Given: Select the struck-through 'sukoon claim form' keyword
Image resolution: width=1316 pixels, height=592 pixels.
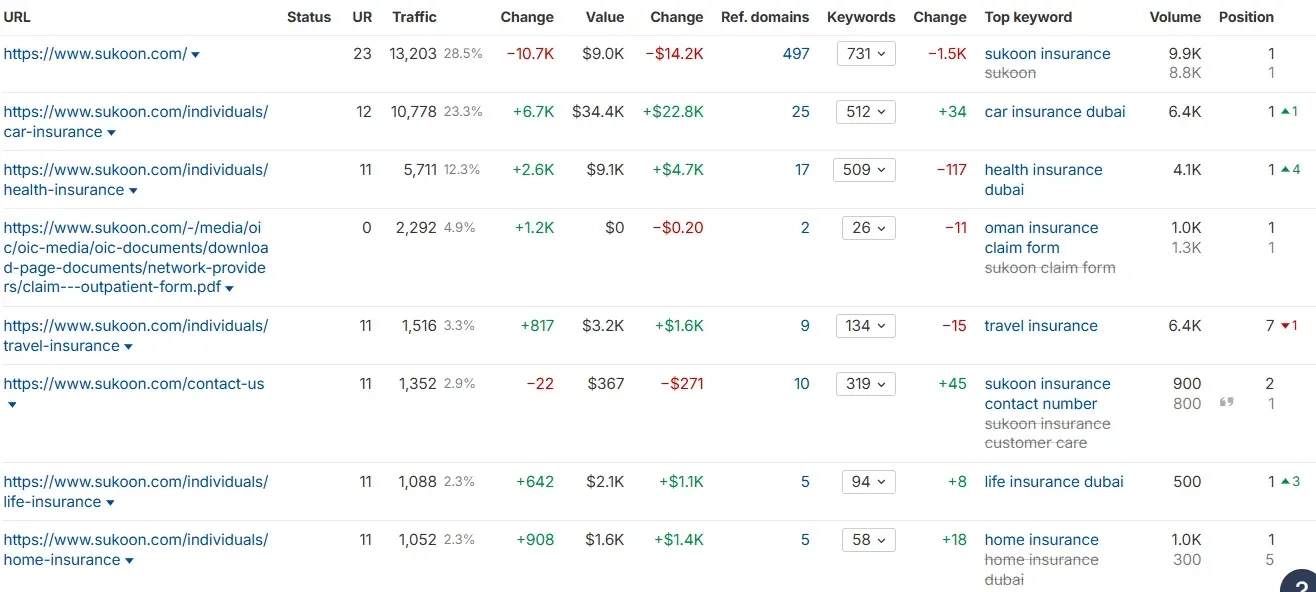Looking at the screenshot, I should 1050,268.
